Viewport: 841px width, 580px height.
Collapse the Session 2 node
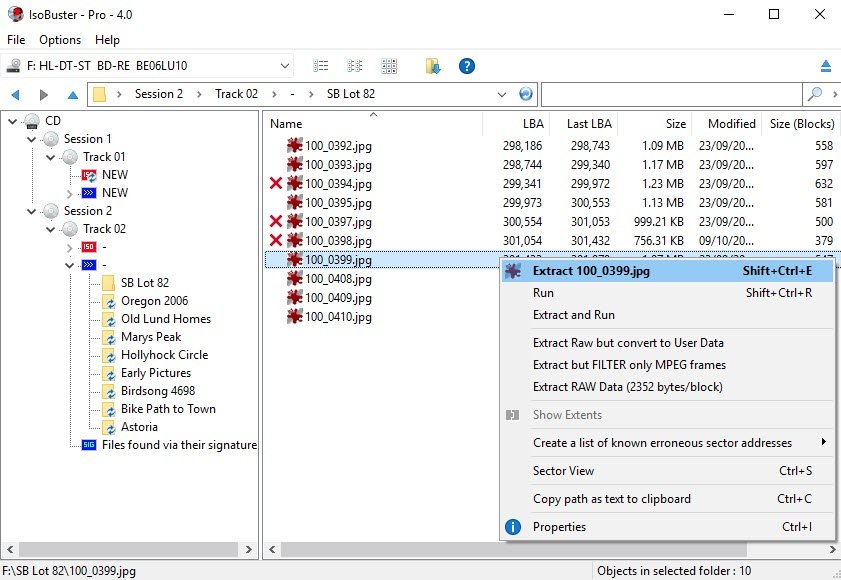[32, 211]
